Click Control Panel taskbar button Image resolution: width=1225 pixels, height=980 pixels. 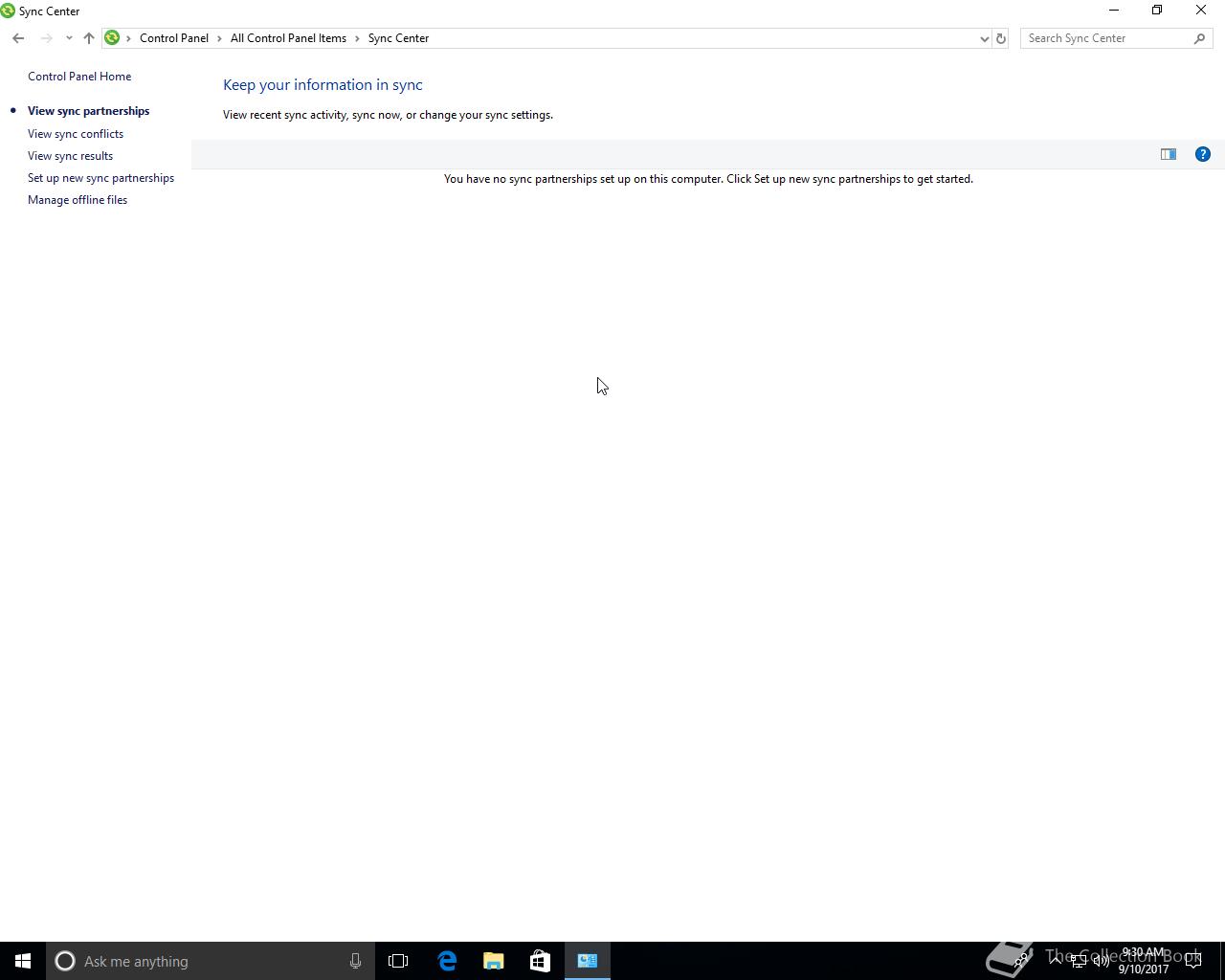coord(588,961)
